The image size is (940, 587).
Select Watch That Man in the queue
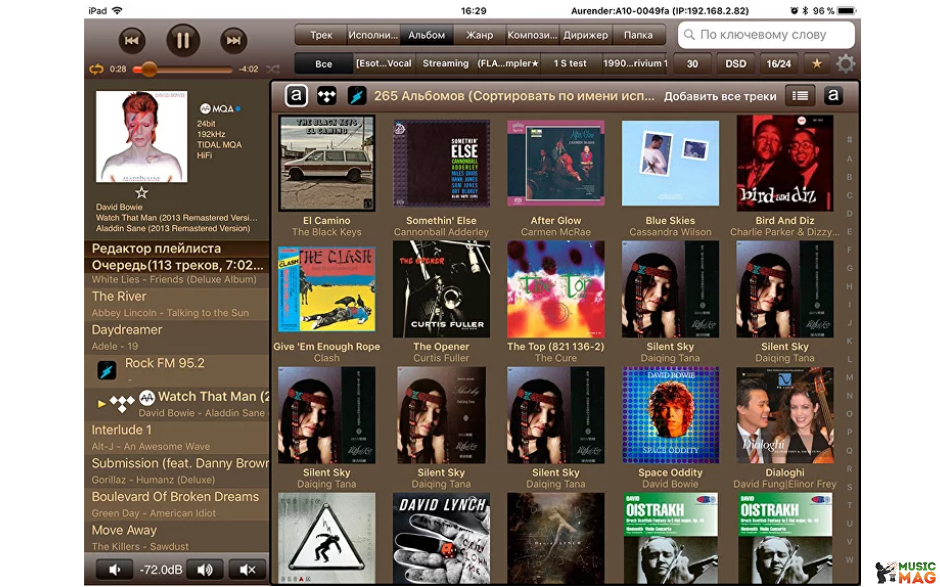(177, 404)
